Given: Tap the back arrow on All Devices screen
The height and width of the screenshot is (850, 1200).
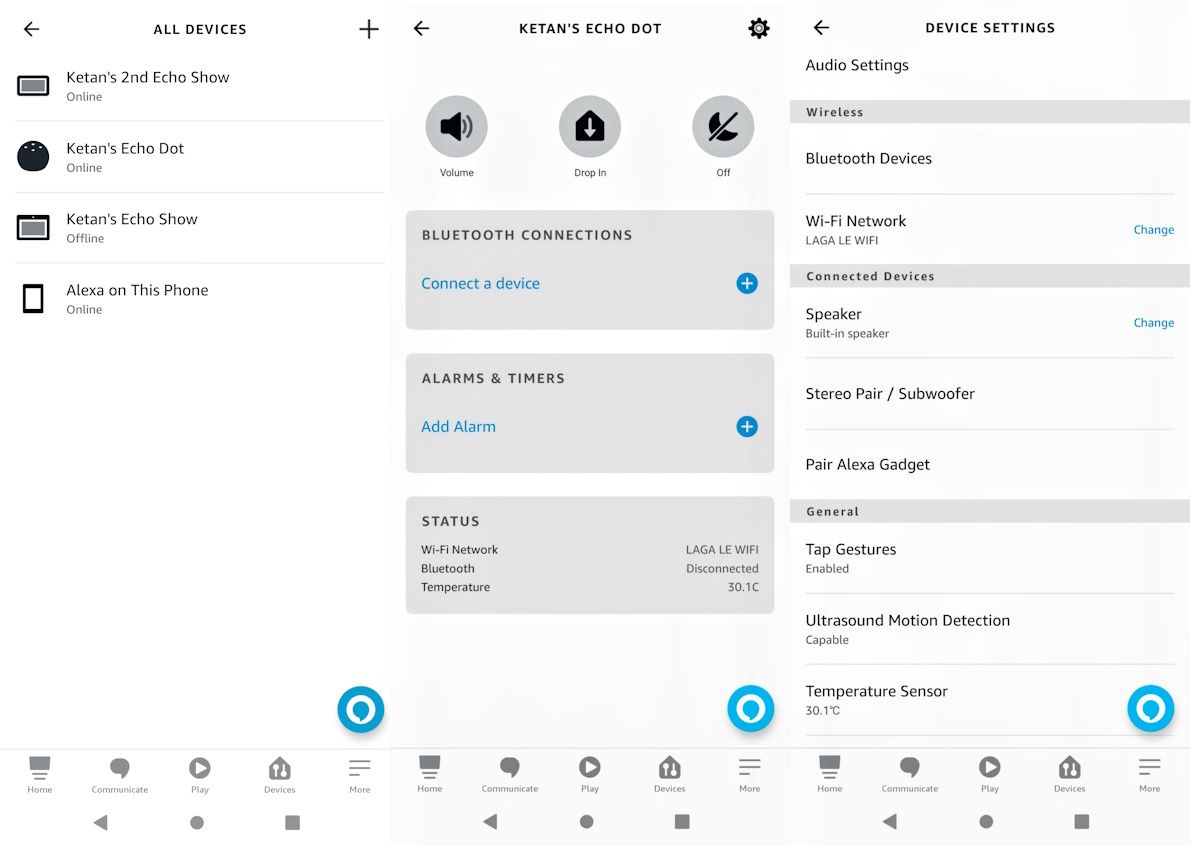Looking at the screenshot, I should [x=31, y=29].
